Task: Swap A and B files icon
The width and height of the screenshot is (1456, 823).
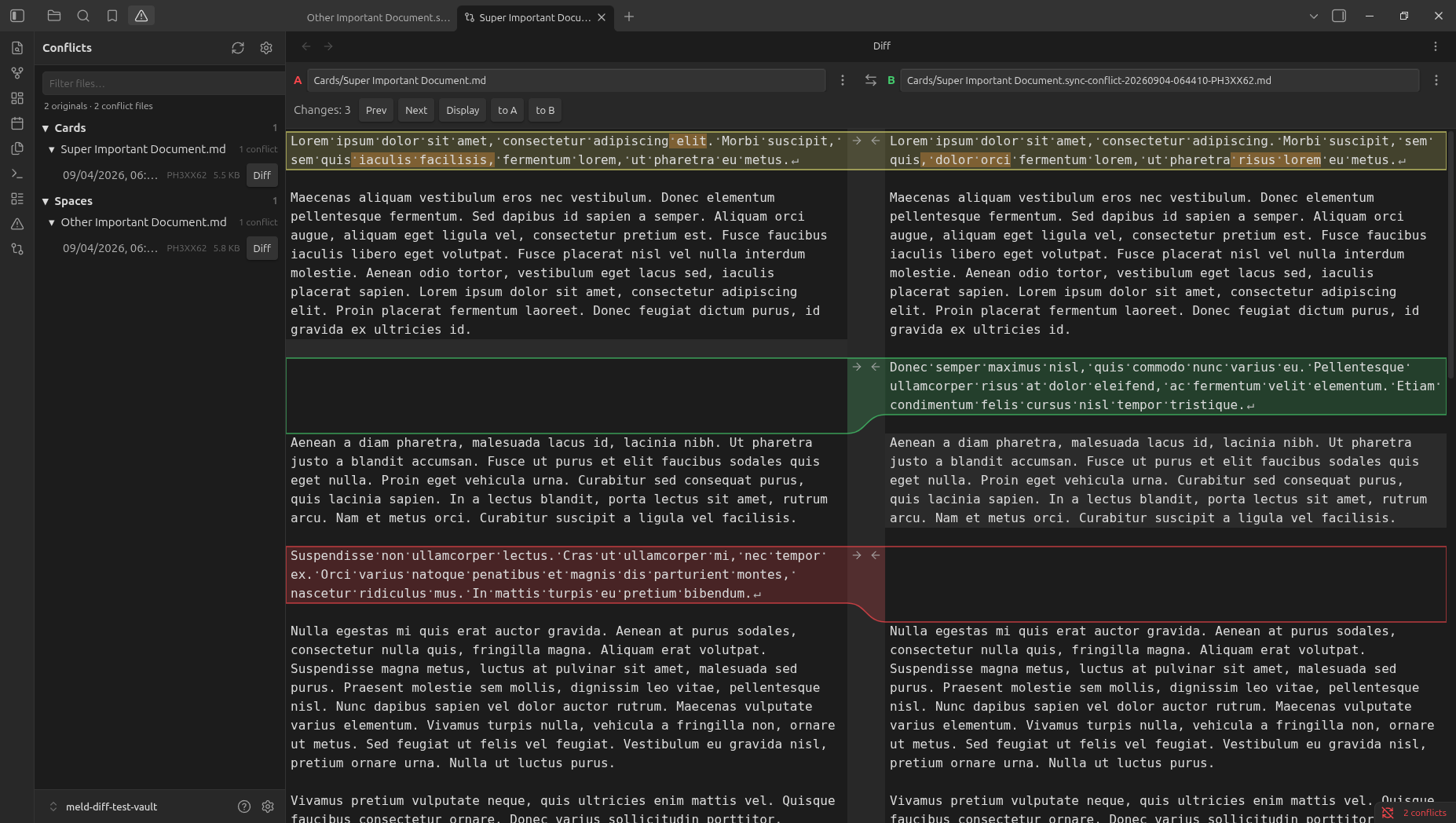Action: [x=871, y=80]
